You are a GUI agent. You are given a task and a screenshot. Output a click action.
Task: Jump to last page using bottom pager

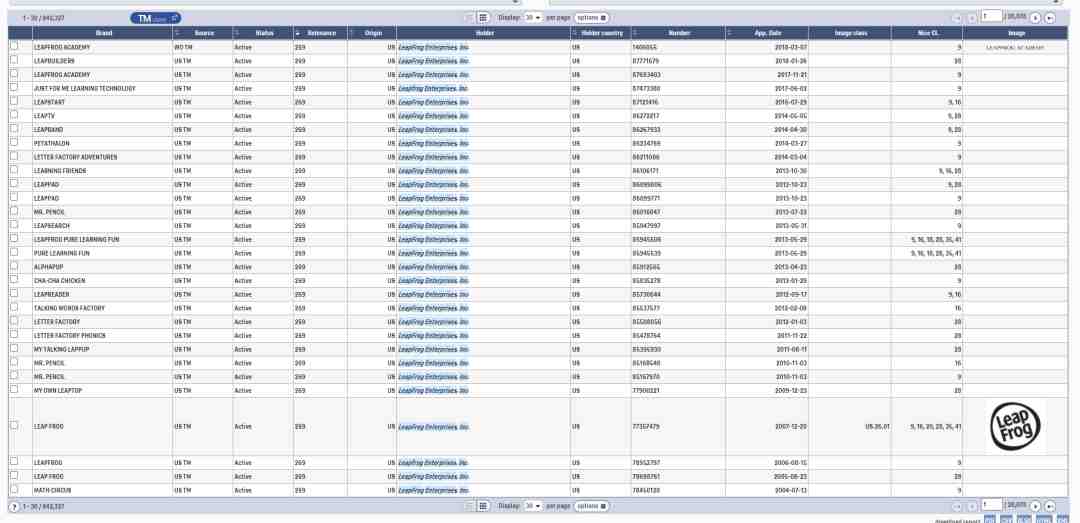pyautogui.click(x=1050, y=506)
